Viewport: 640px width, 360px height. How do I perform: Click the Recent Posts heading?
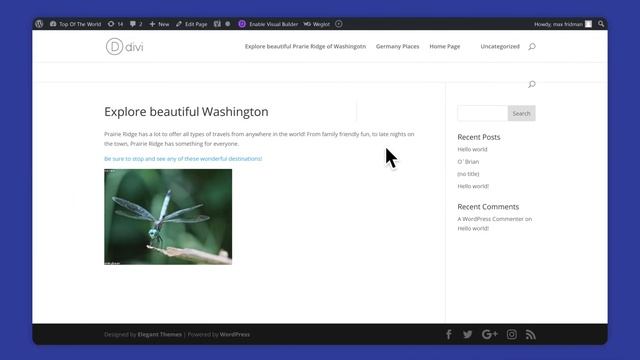[x=479, y=137]
